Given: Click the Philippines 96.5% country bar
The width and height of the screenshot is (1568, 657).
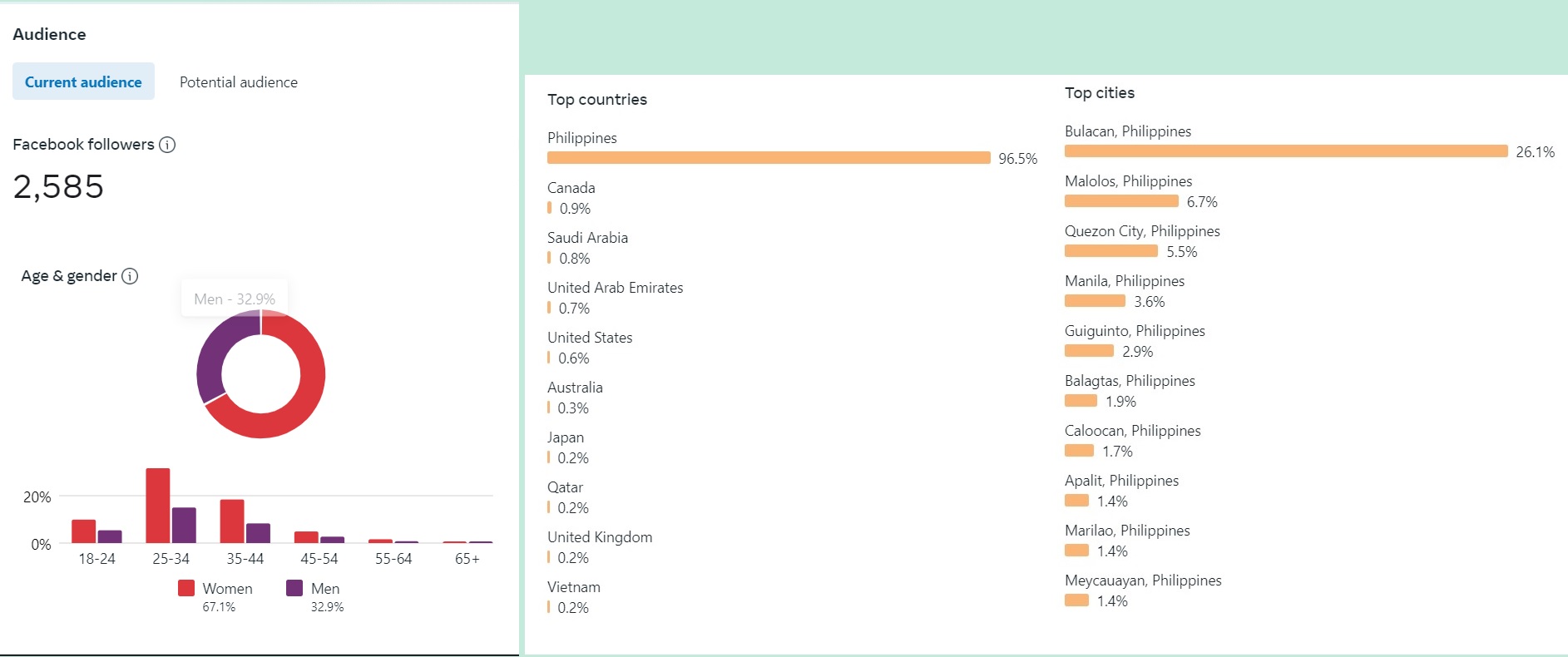Looking at the screenshot, I should pyautogui.click(x=769, y=158).
